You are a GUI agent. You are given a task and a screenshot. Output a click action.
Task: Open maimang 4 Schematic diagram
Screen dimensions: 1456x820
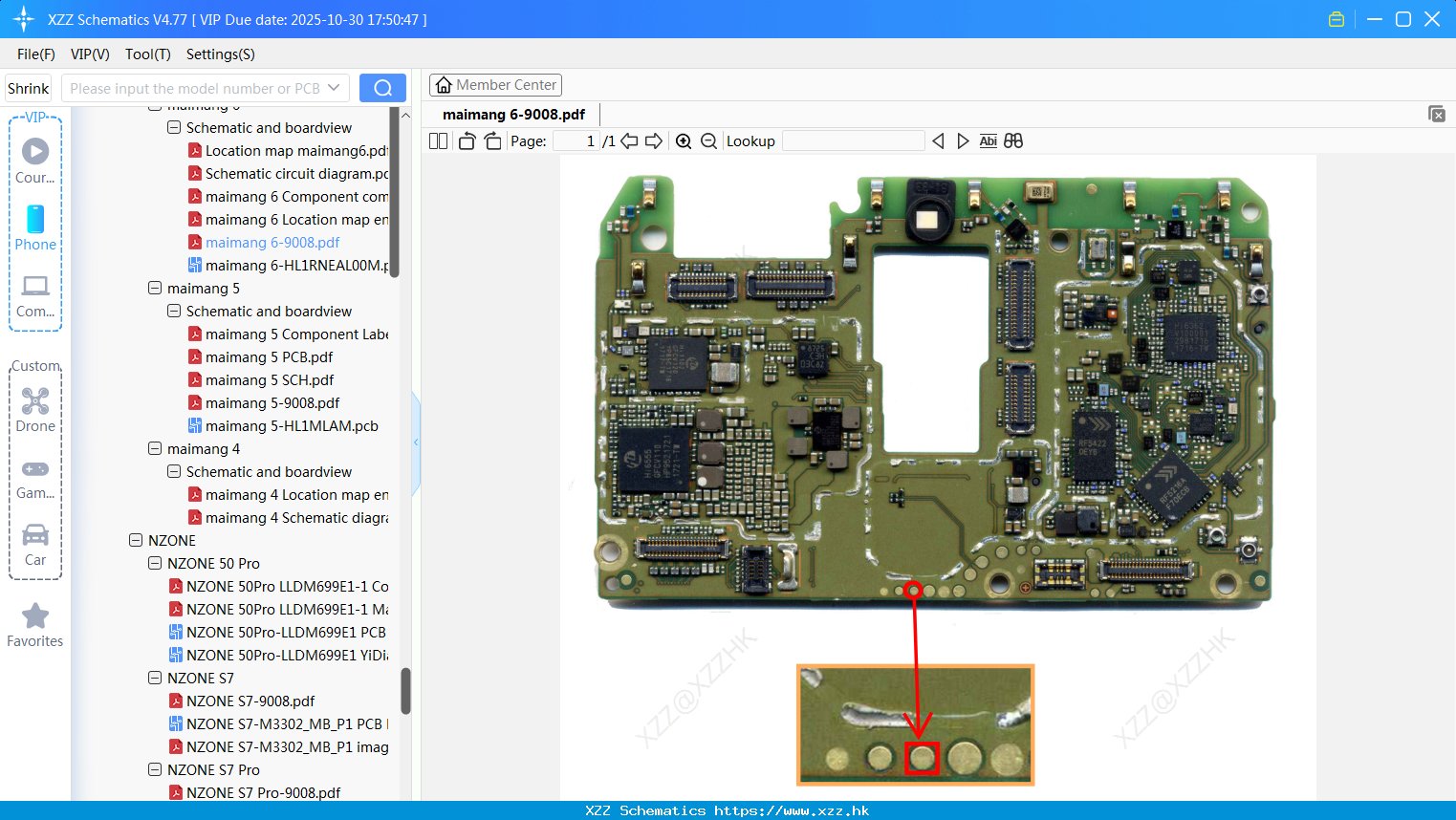pos(288,517)
